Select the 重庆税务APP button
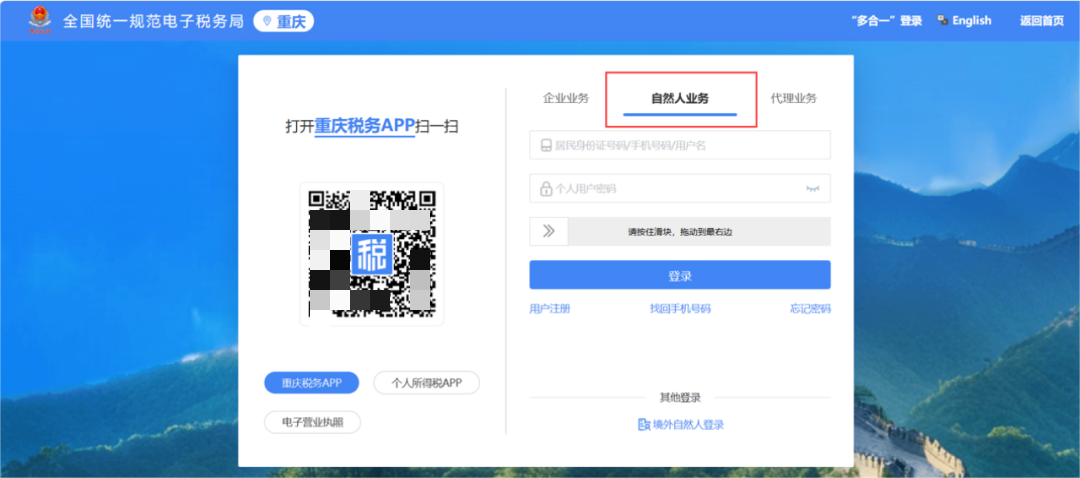The height and width of the screenshot is (478, 1080). pos(311,382)
